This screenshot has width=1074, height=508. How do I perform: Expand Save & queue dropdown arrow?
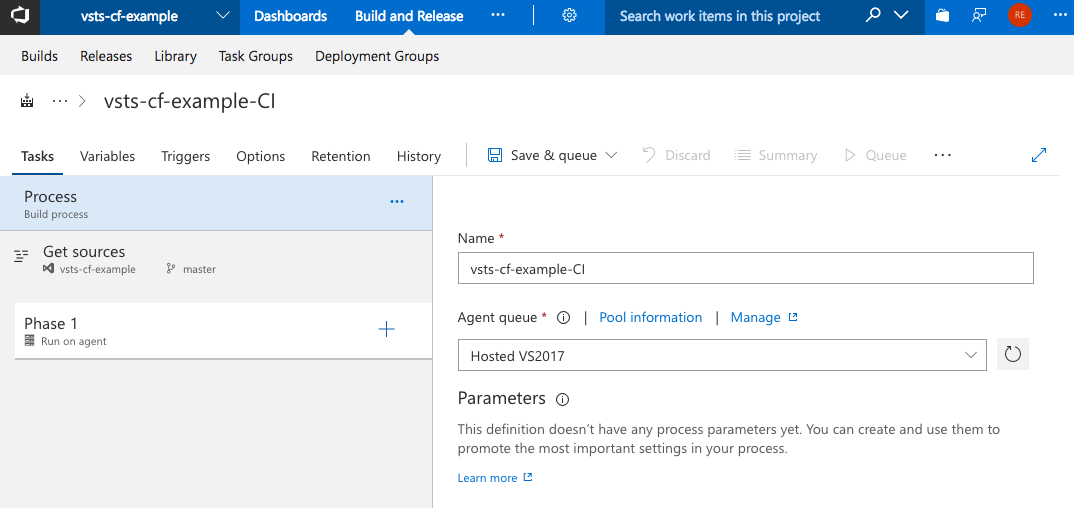coord(612,155)
